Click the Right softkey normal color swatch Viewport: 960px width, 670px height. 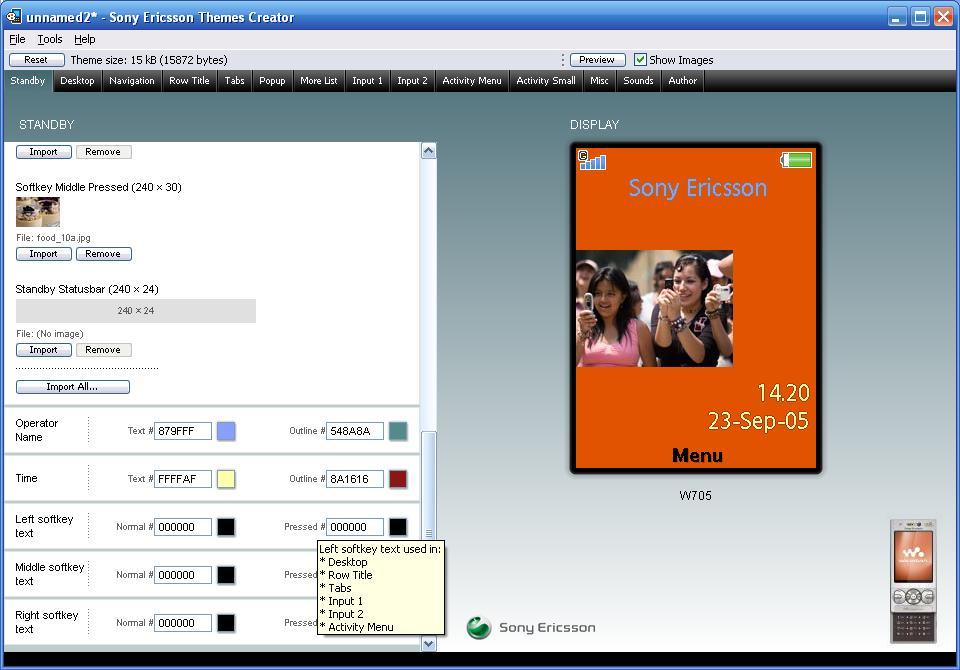click(226, 623)
